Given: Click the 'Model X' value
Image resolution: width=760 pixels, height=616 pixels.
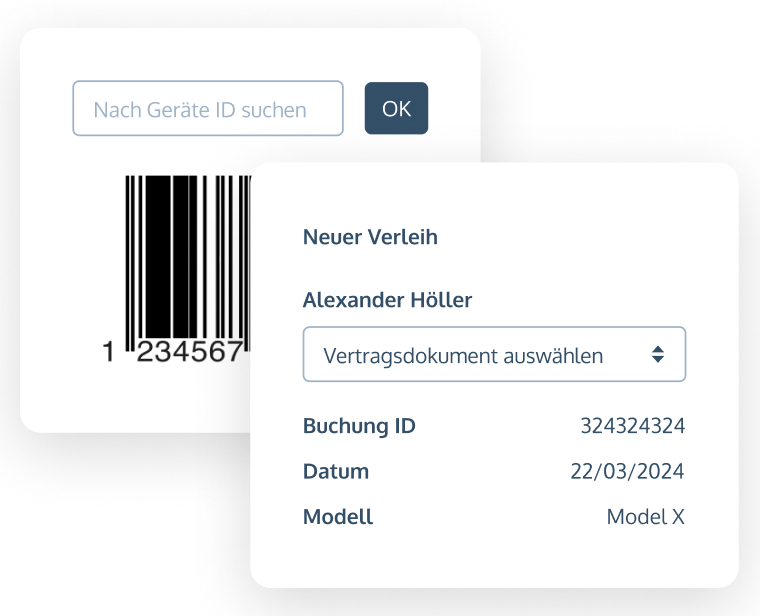Looking at the screenshot, I should [x=645, y=517].
